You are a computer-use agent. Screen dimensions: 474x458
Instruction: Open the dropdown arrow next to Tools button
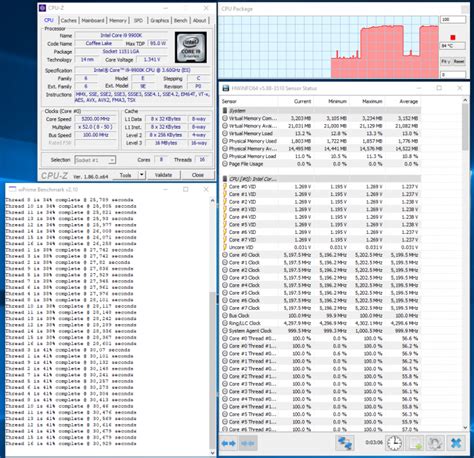pyautogui.click(x=142, y=175)
